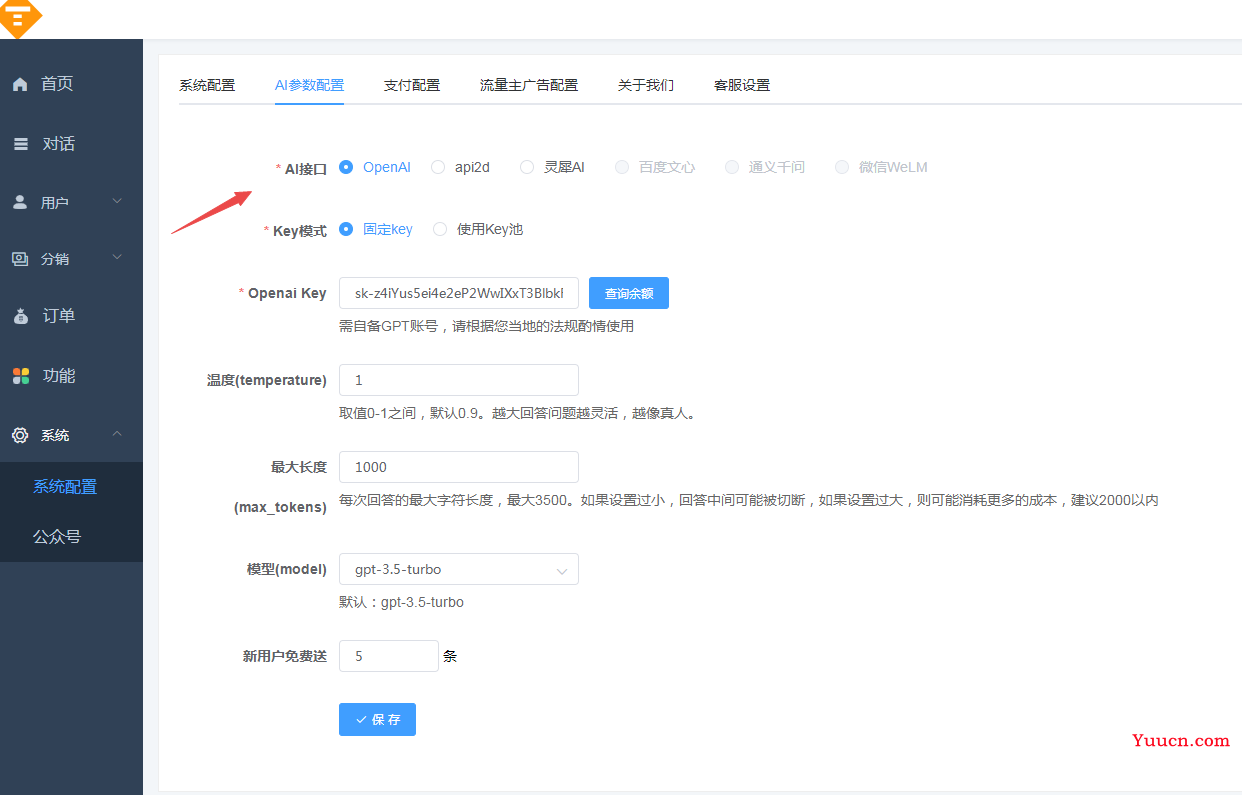1242x795 pixels.
Task: Click the 取值0-1之间 temperature hint text
Action: (517, 413)
